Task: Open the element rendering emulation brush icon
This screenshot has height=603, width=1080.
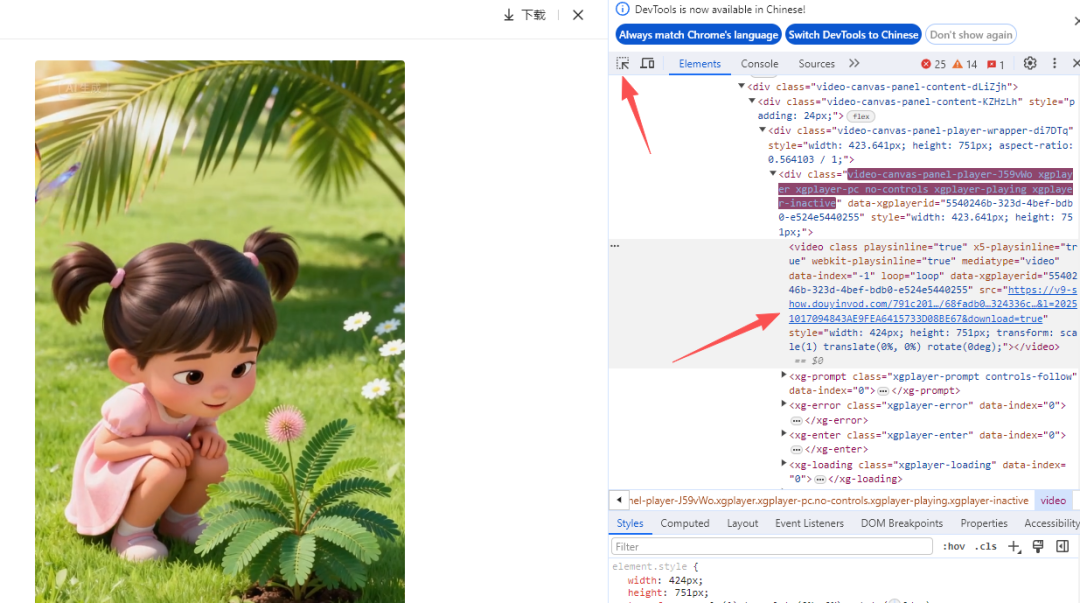Action: 1038,546
